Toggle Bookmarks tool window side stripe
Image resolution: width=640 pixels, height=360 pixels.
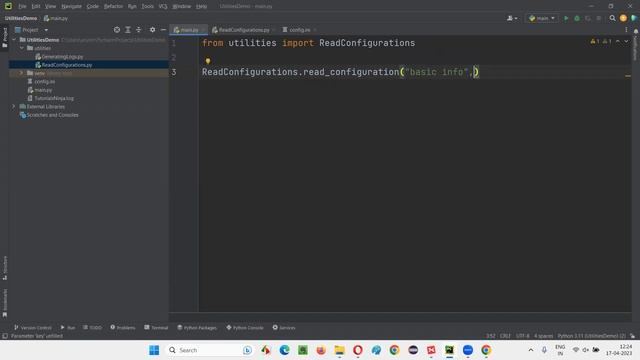tap(4, 303)
